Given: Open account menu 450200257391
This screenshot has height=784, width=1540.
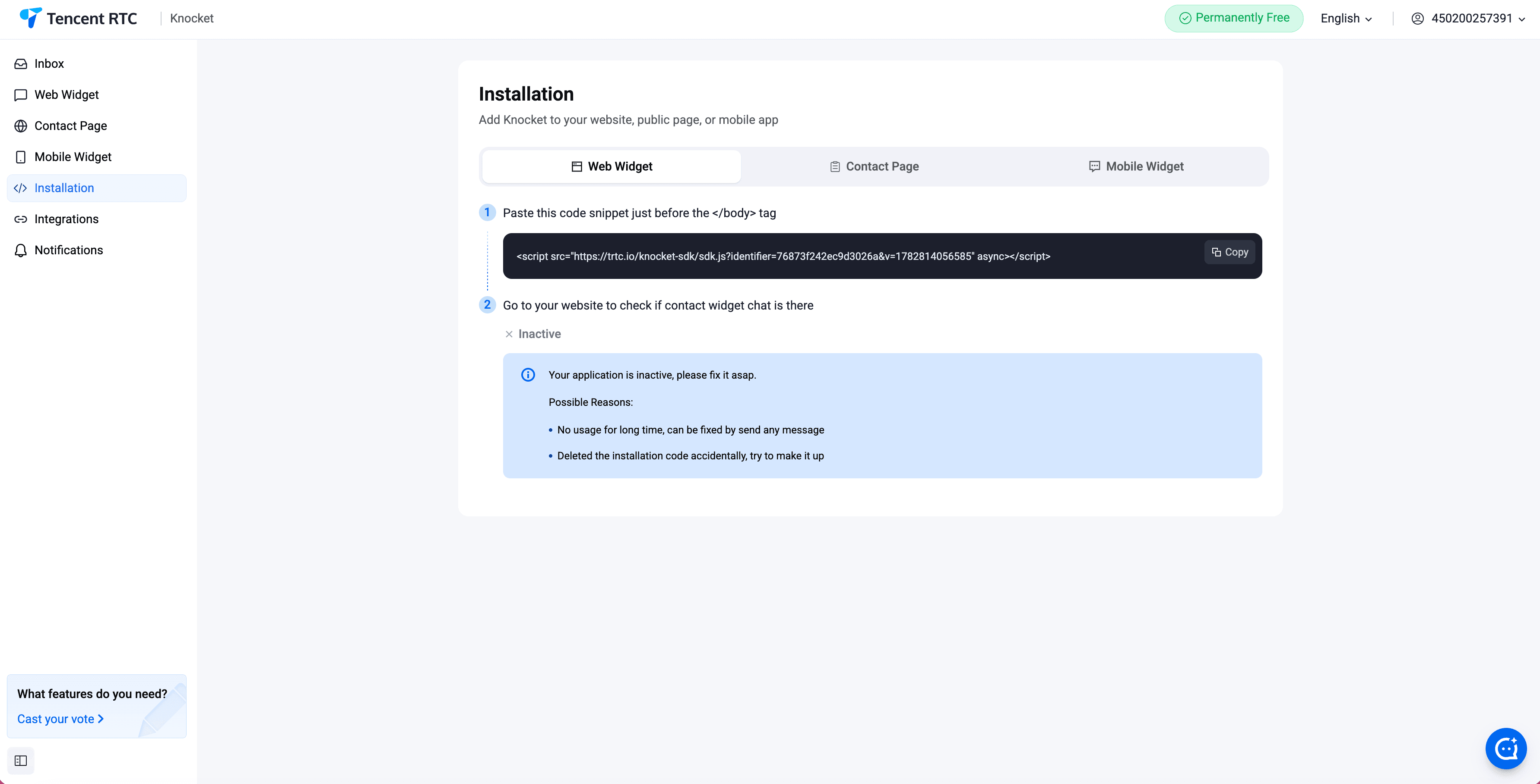Looking at the screenshot, I should click(1469, 19).
